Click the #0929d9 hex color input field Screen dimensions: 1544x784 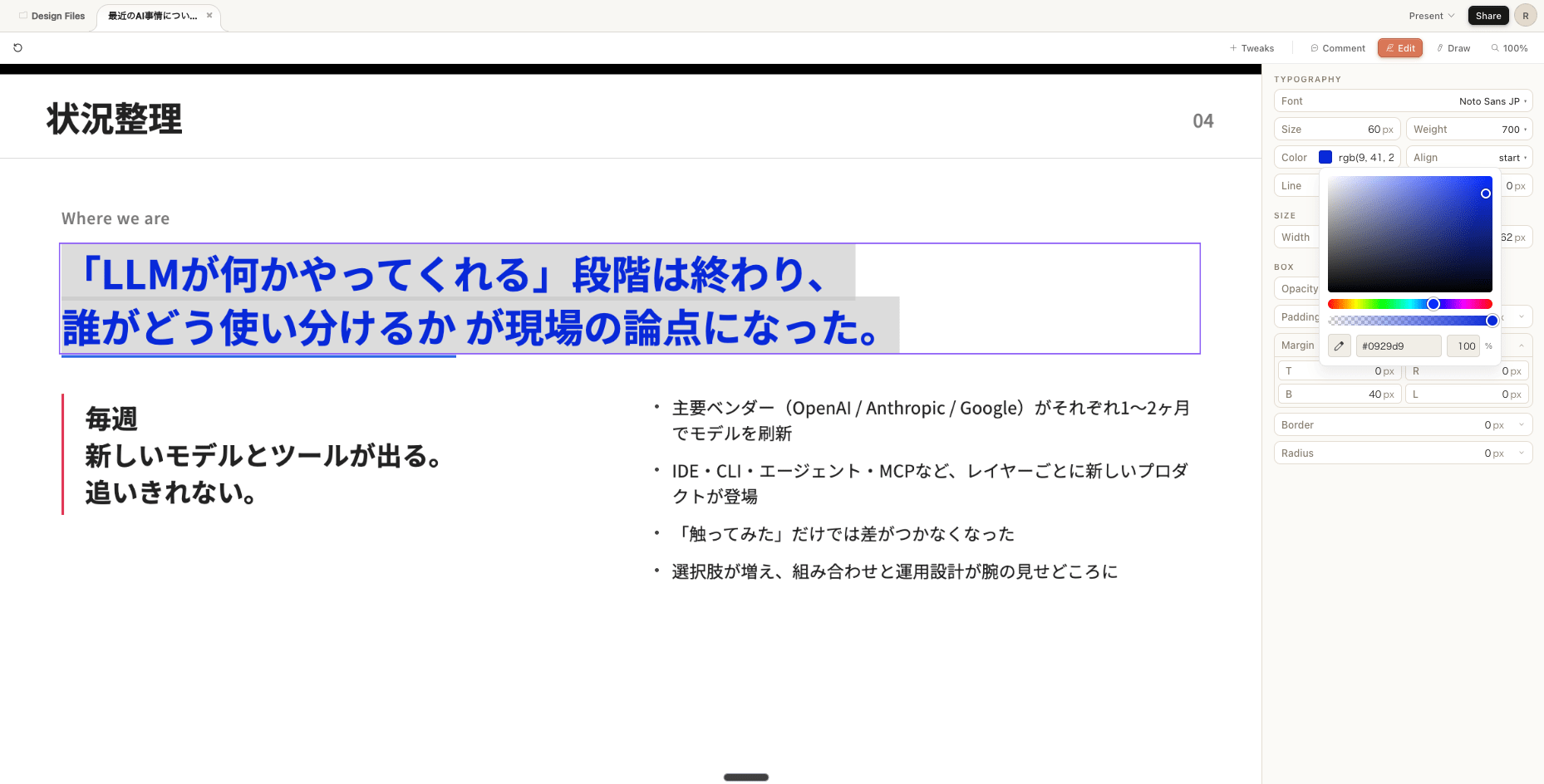tap(1399, 345)
